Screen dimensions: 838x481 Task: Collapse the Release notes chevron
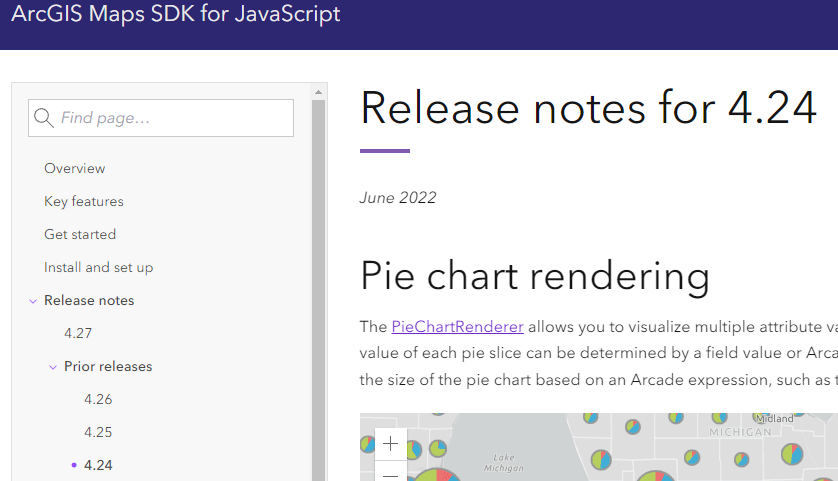click(33, 301)
